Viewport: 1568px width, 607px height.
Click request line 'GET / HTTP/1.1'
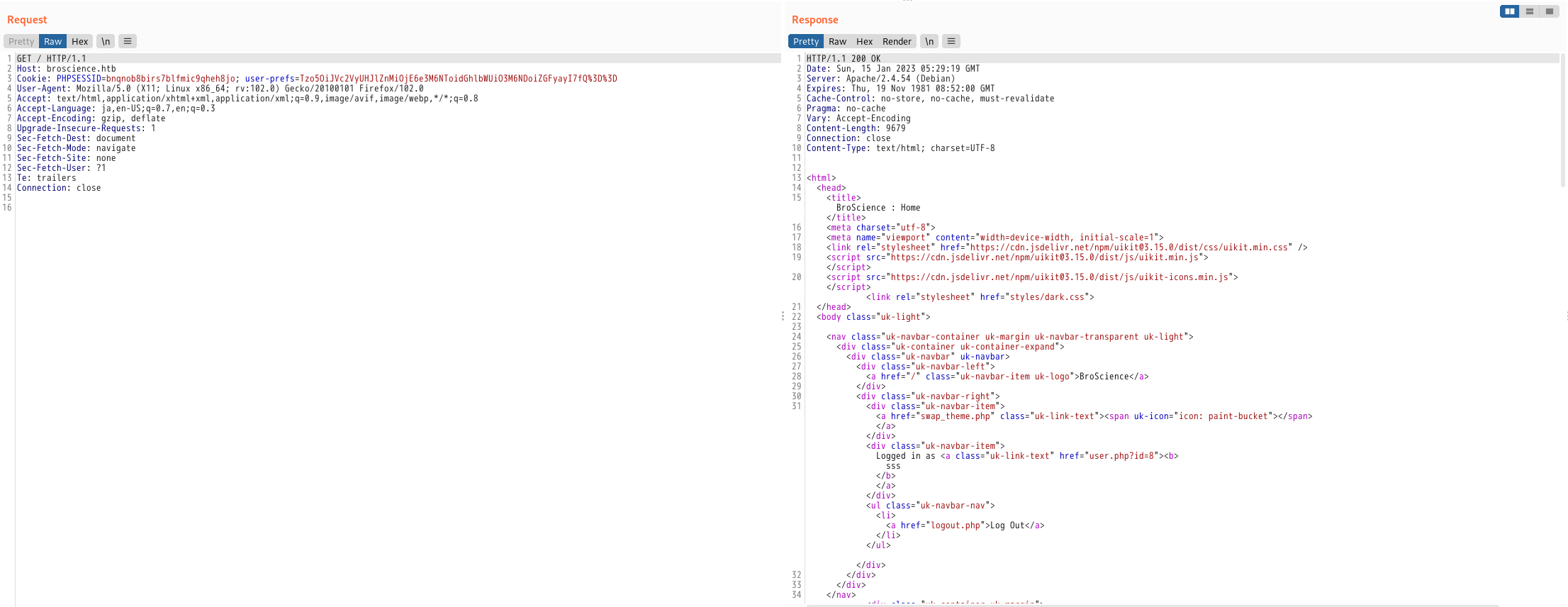[52, 59]
